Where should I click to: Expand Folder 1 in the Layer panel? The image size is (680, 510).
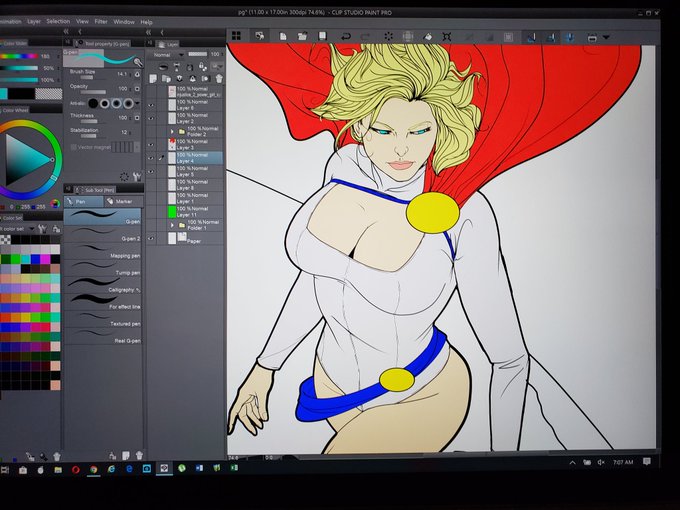[172, 225]
